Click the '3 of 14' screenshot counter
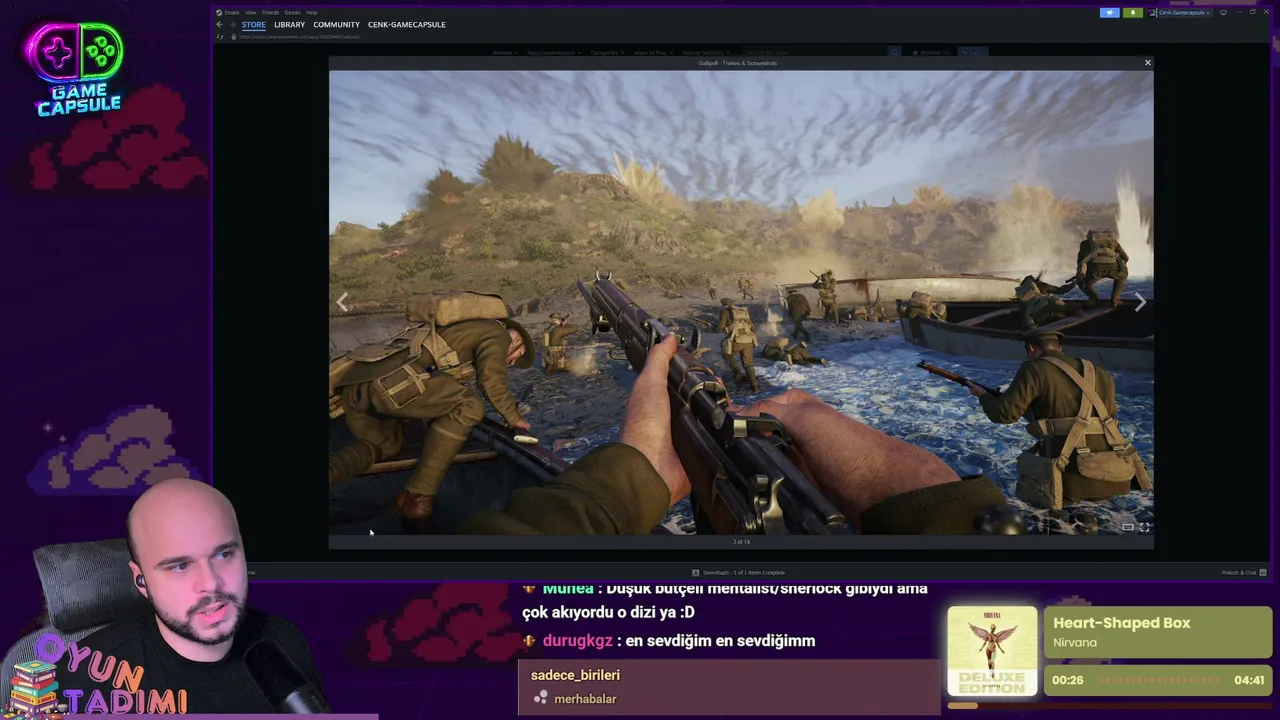This screenshot has height=720, width=1280. 741,542
